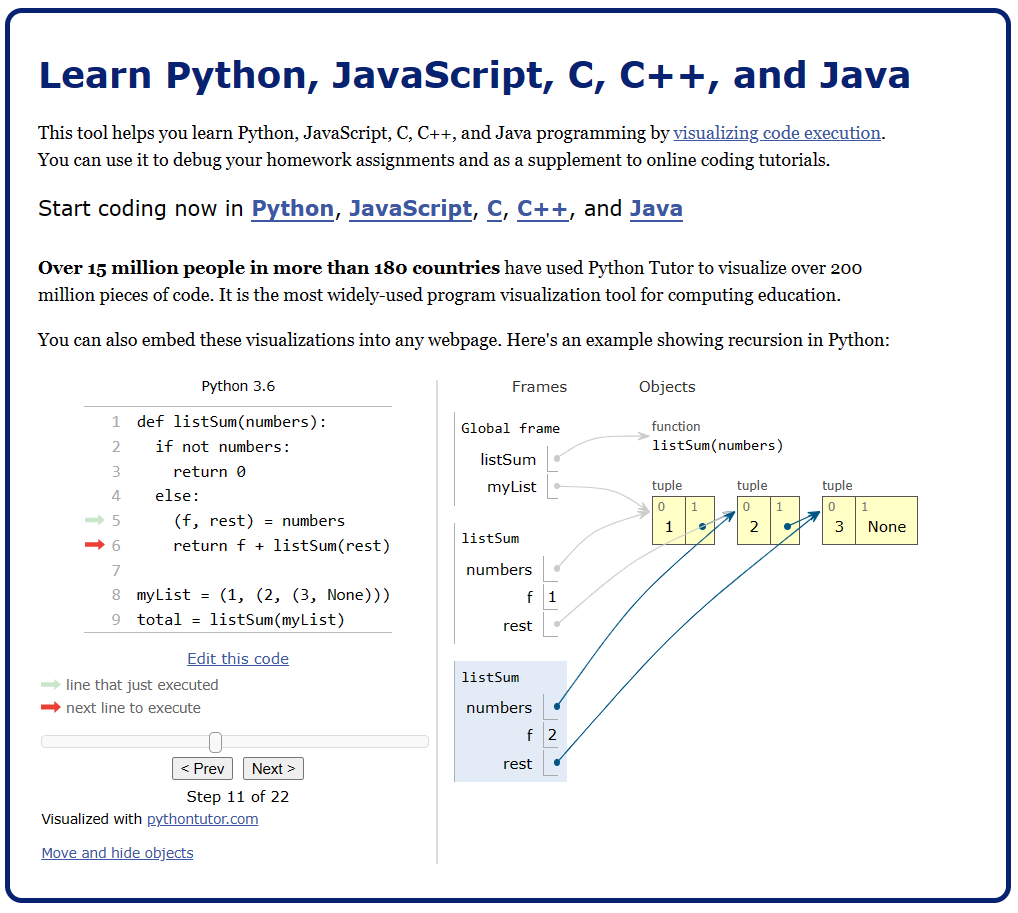Screen dimensions: 1018x913
Task: Click code line 1 def listSum(numbers):
Action: (232, 422)
